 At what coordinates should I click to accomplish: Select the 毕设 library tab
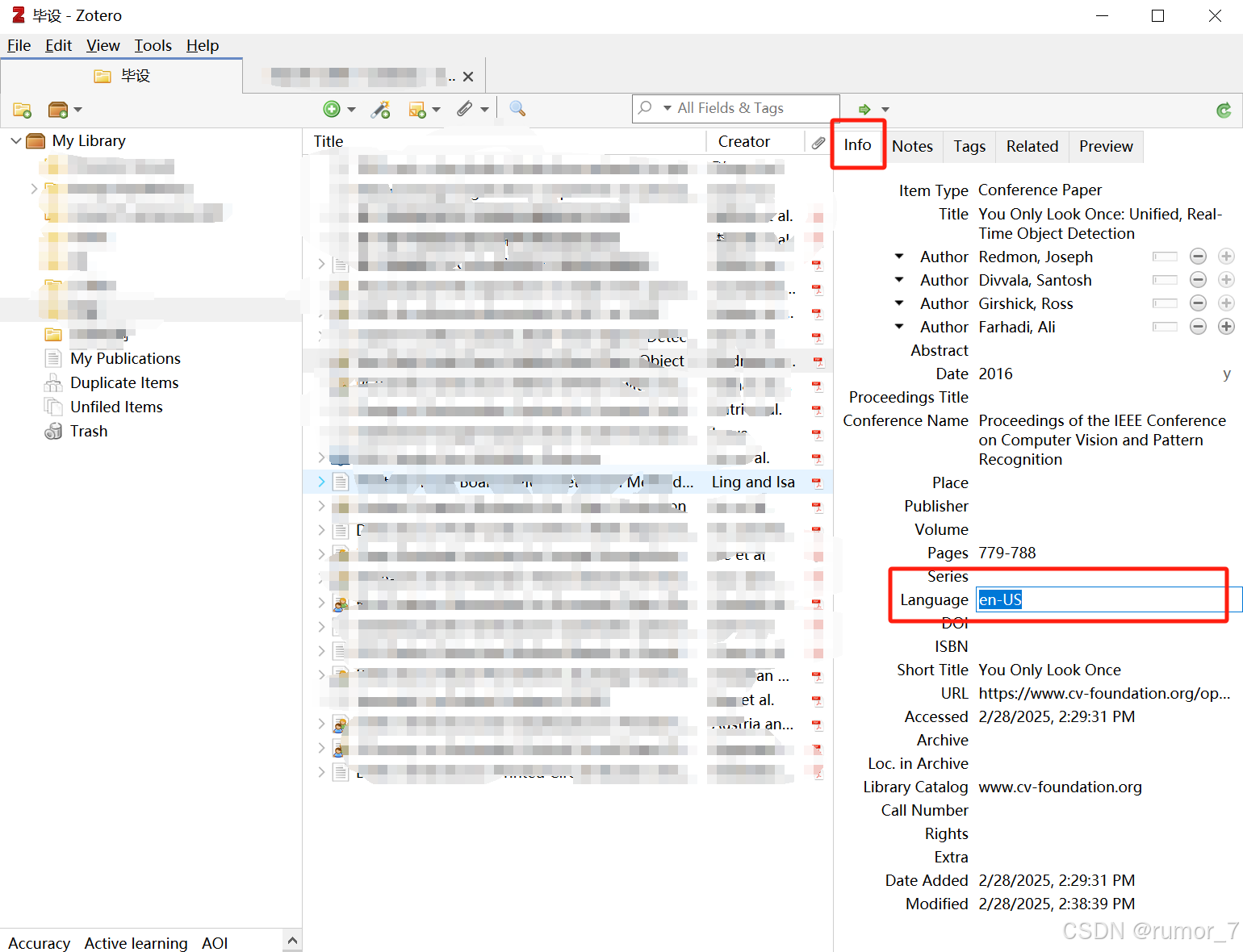[122, 77]
